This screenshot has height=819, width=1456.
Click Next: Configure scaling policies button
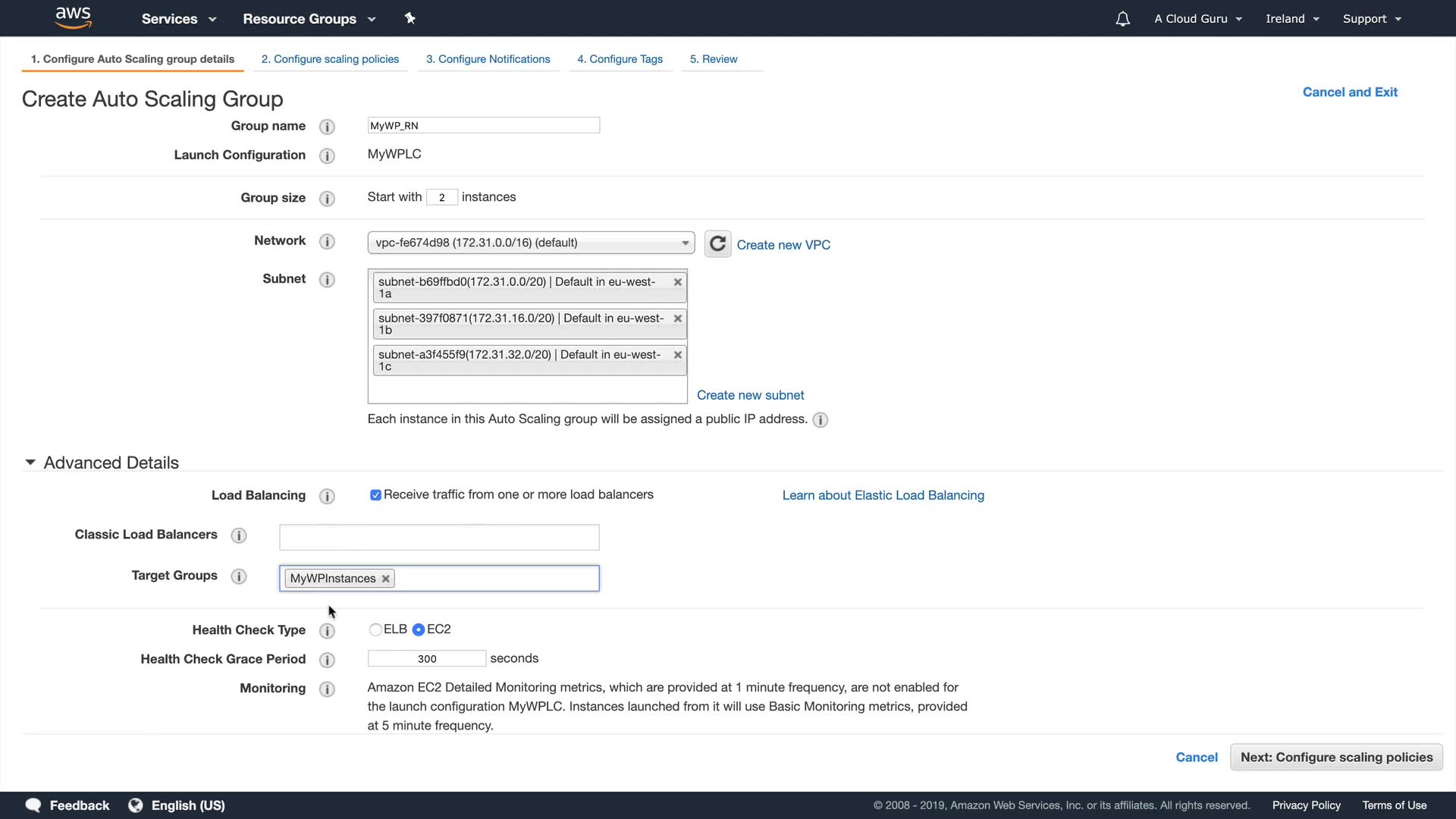(1336, 757)
